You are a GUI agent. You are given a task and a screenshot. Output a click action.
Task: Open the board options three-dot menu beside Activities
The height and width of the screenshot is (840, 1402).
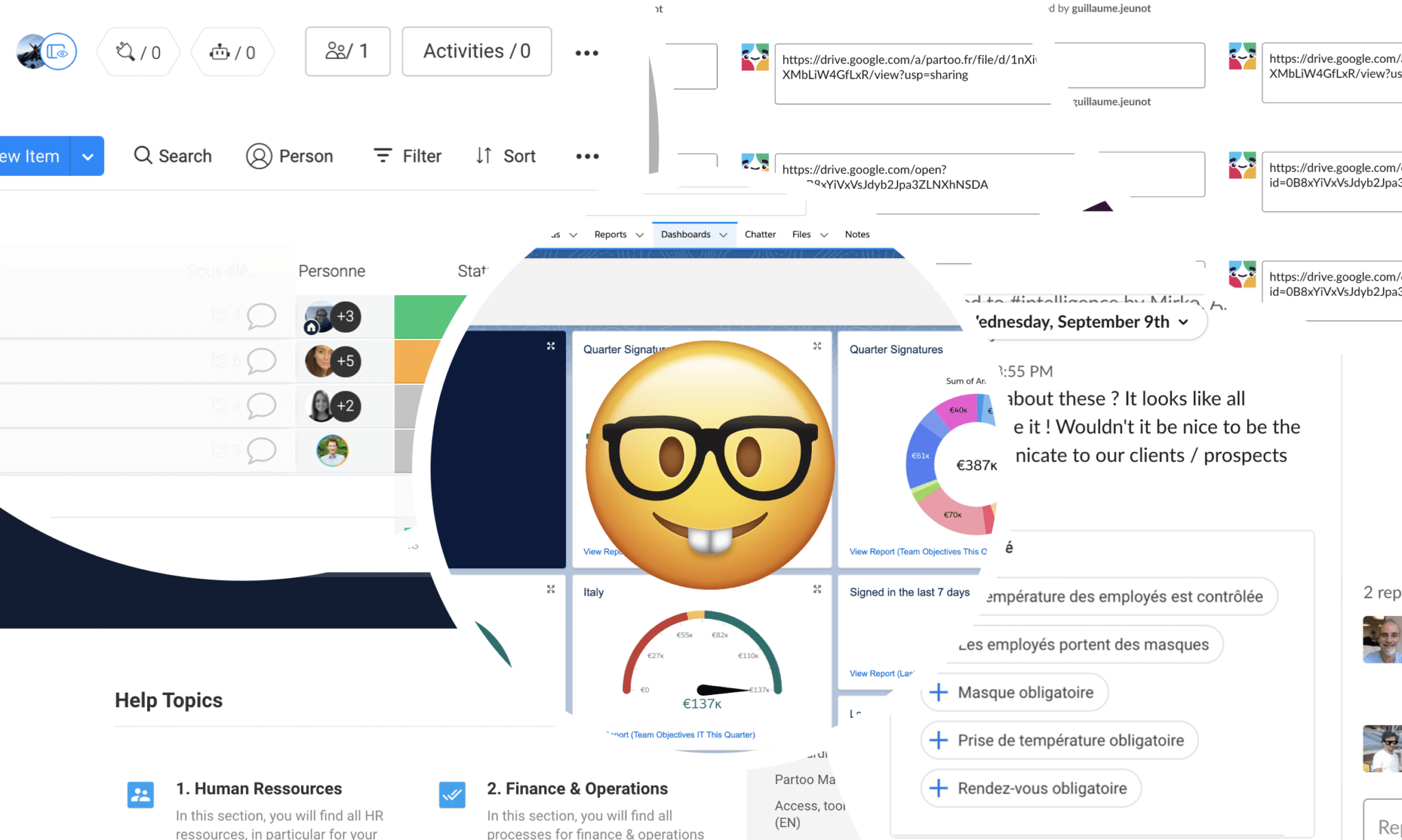587,53
